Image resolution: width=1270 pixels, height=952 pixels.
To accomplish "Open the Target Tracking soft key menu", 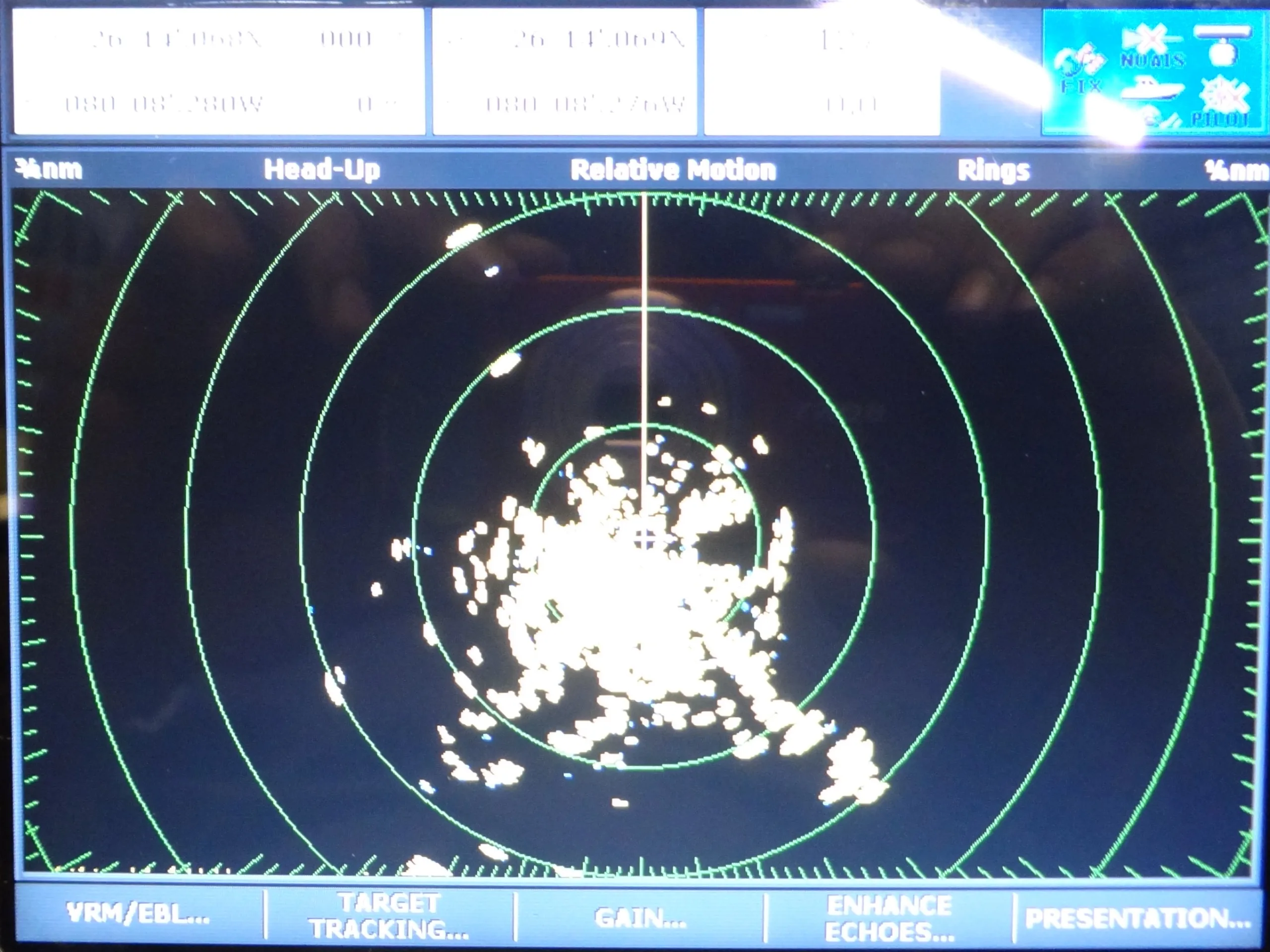I will point(389,916).
